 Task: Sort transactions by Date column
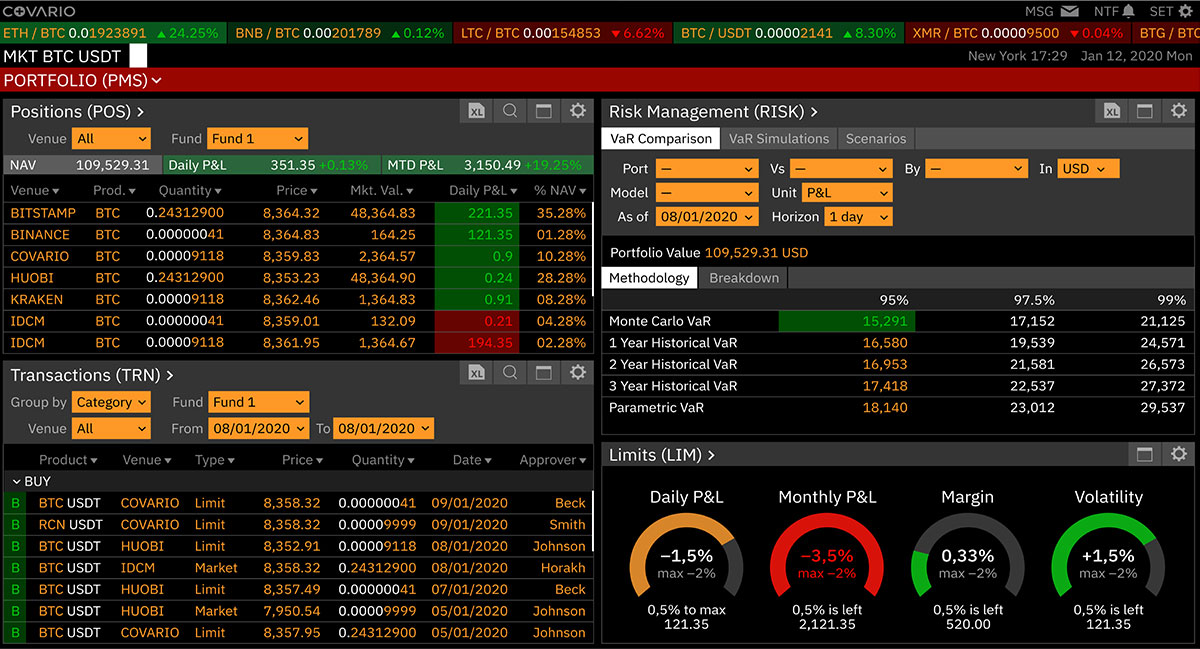coord(473,460)
